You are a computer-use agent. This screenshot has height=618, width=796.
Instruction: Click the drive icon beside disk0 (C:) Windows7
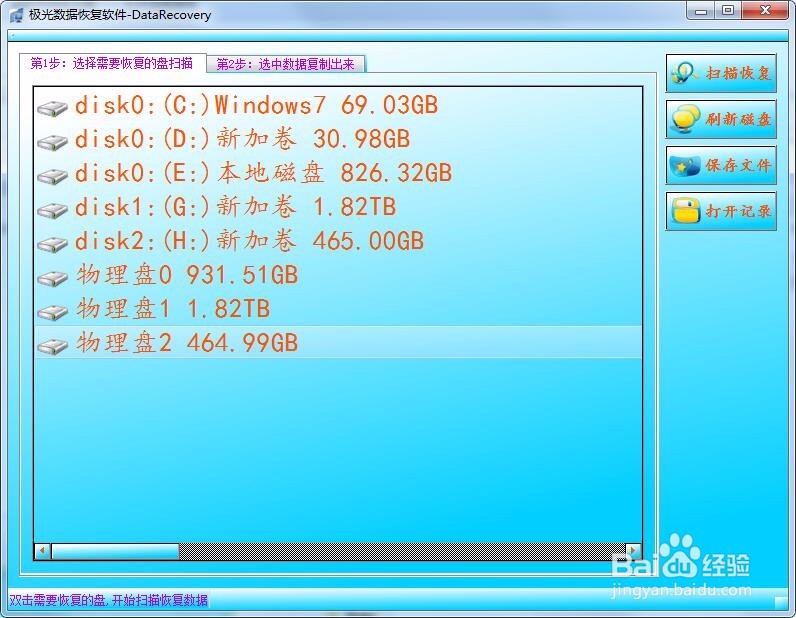tap(52, 108)
